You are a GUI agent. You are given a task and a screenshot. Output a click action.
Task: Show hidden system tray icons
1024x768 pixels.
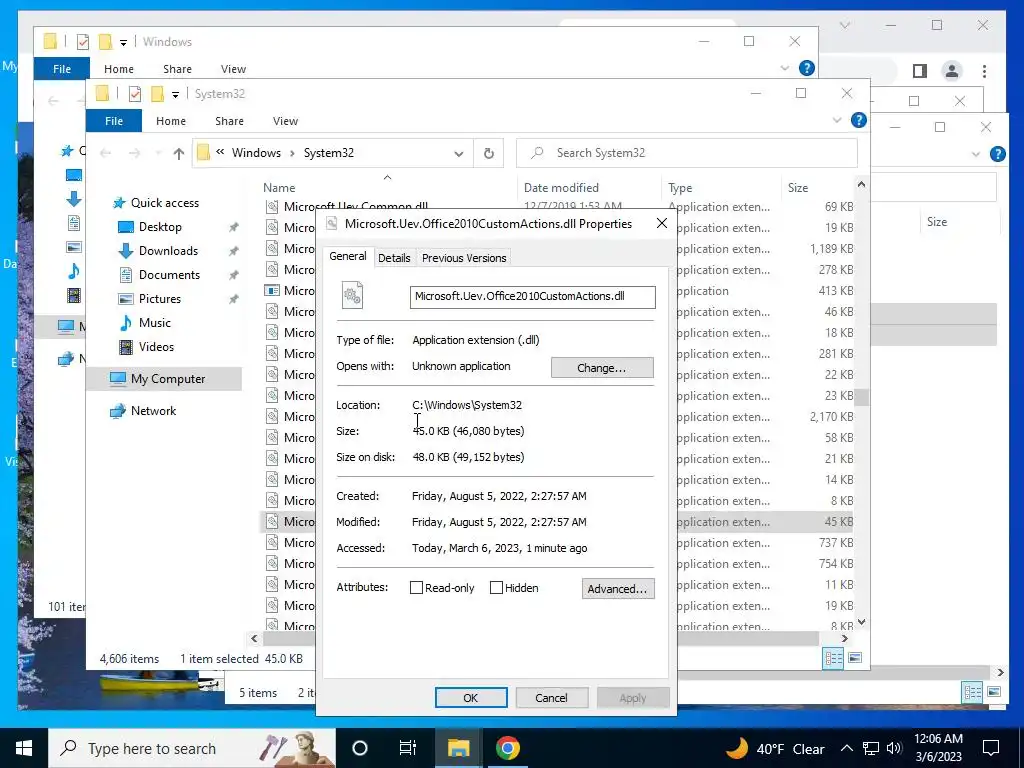[x=846, y=748]
